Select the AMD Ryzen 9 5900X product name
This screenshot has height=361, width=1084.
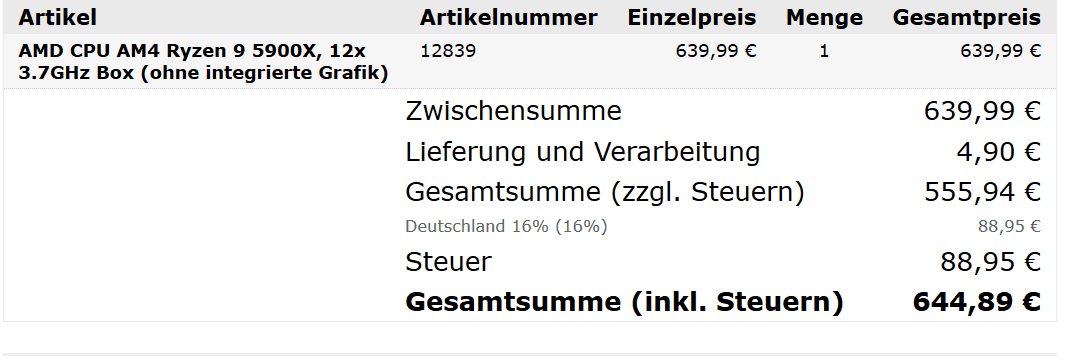coord(203,62)
